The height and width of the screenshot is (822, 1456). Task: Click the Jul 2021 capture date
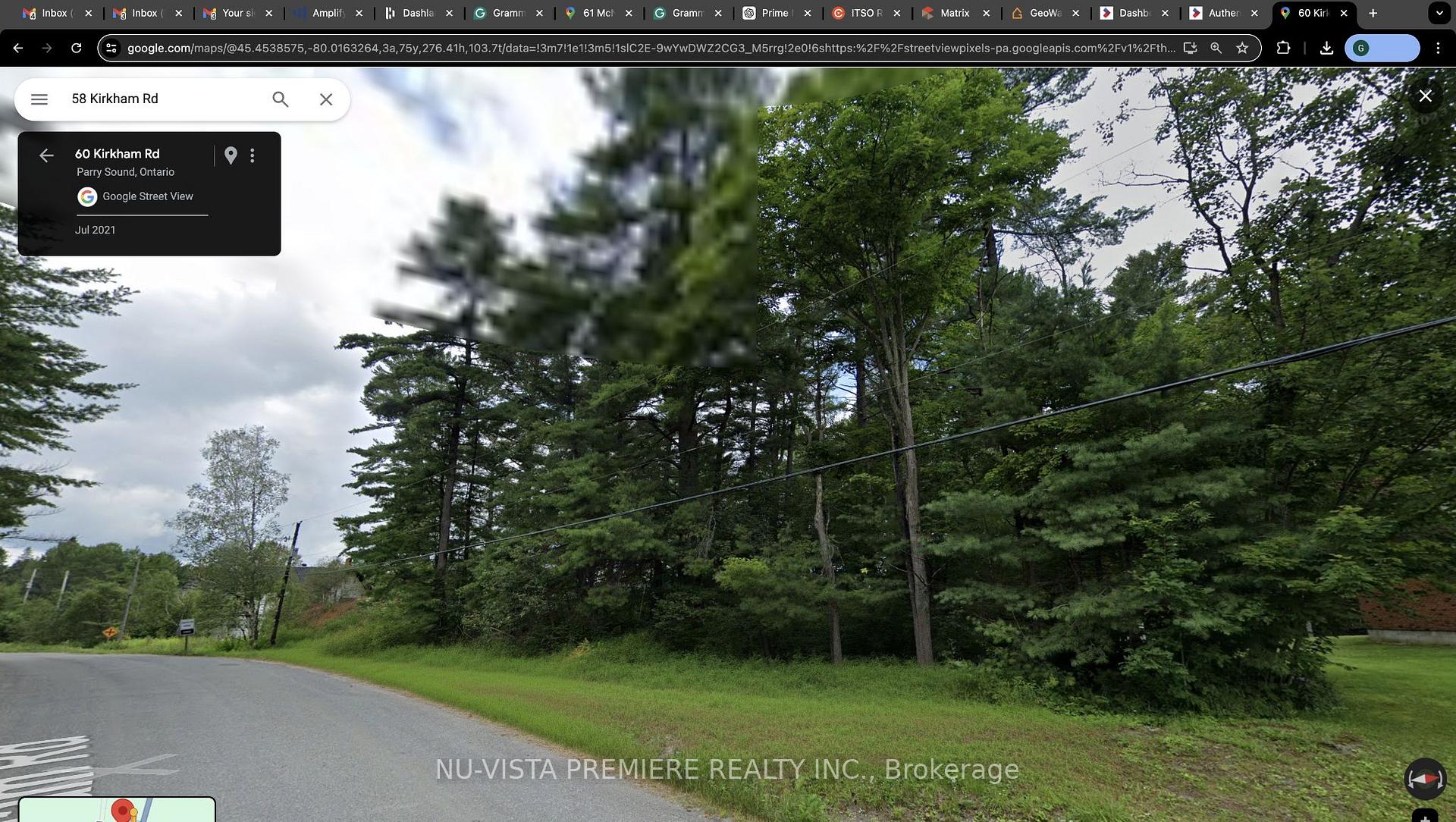tap(96, 230)
